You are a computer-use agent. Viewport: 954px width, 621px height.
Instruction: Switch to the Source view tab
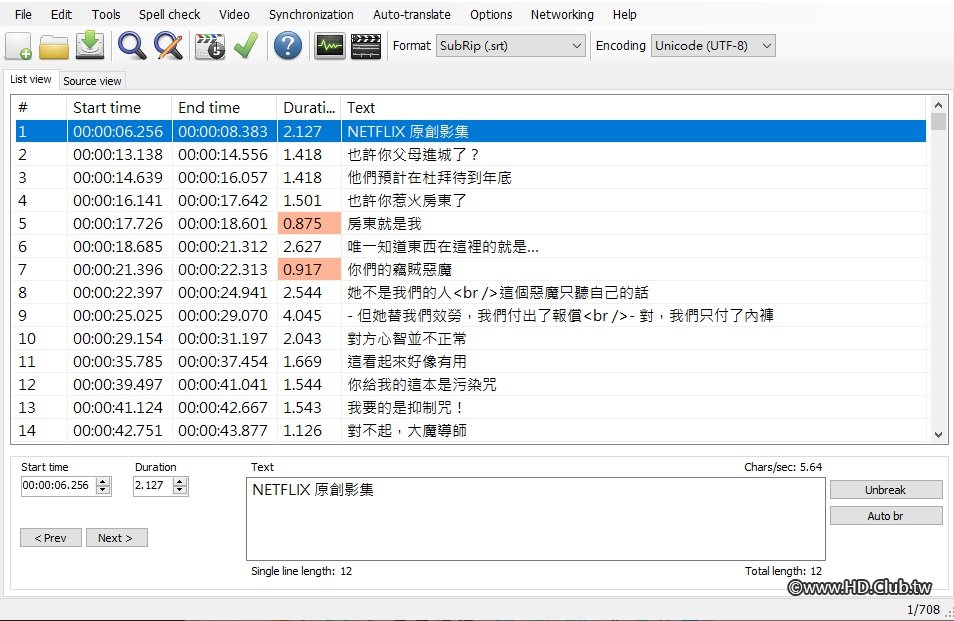[x=92, y=81]
